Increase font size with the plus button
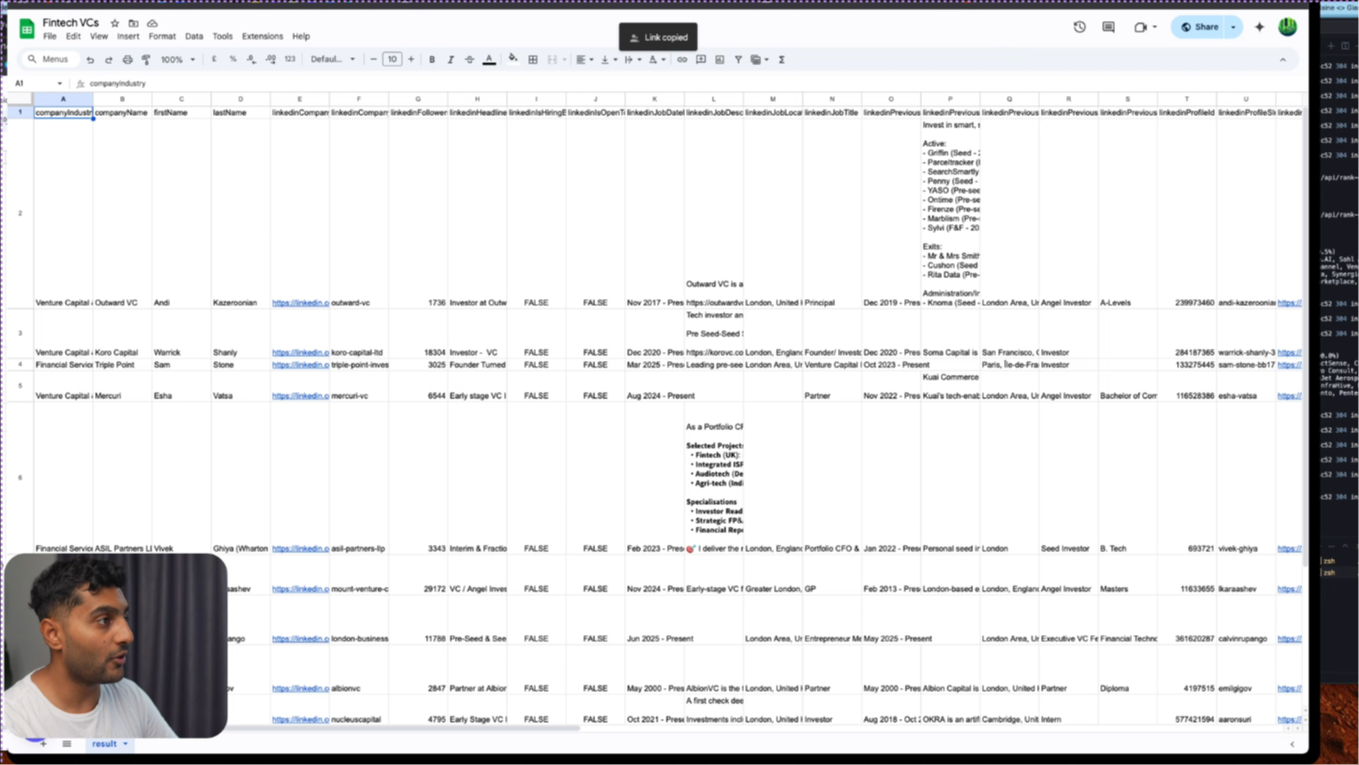Image resolution: width=1359 pixels, height=765 pixels. click(411, 60)
